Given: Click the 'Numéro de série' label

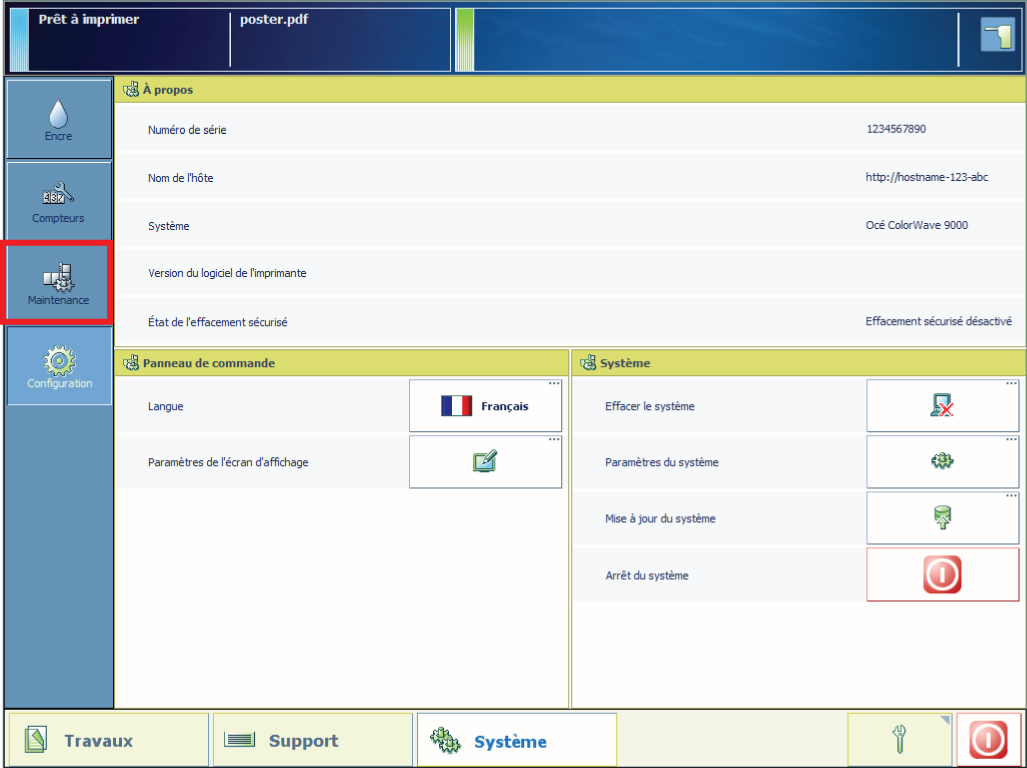Looking at the screenshot, I should [x=187, y=130].
